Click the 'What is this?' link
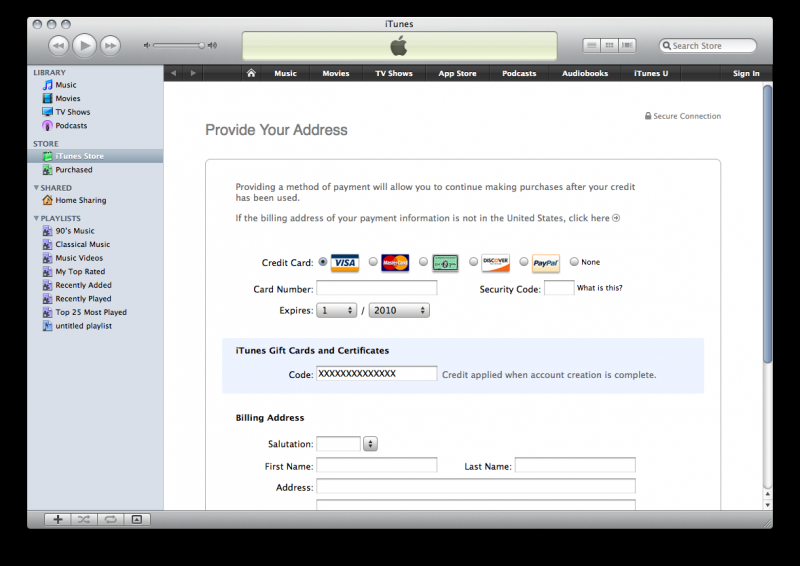 (x=599, y=288)
